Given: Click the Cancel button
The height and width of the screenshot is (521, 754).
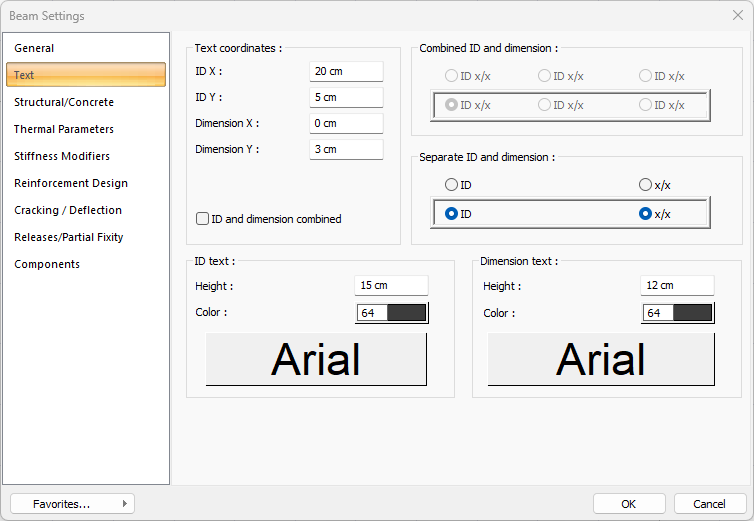Looking at the screenshot, I should tap(710, 504).
